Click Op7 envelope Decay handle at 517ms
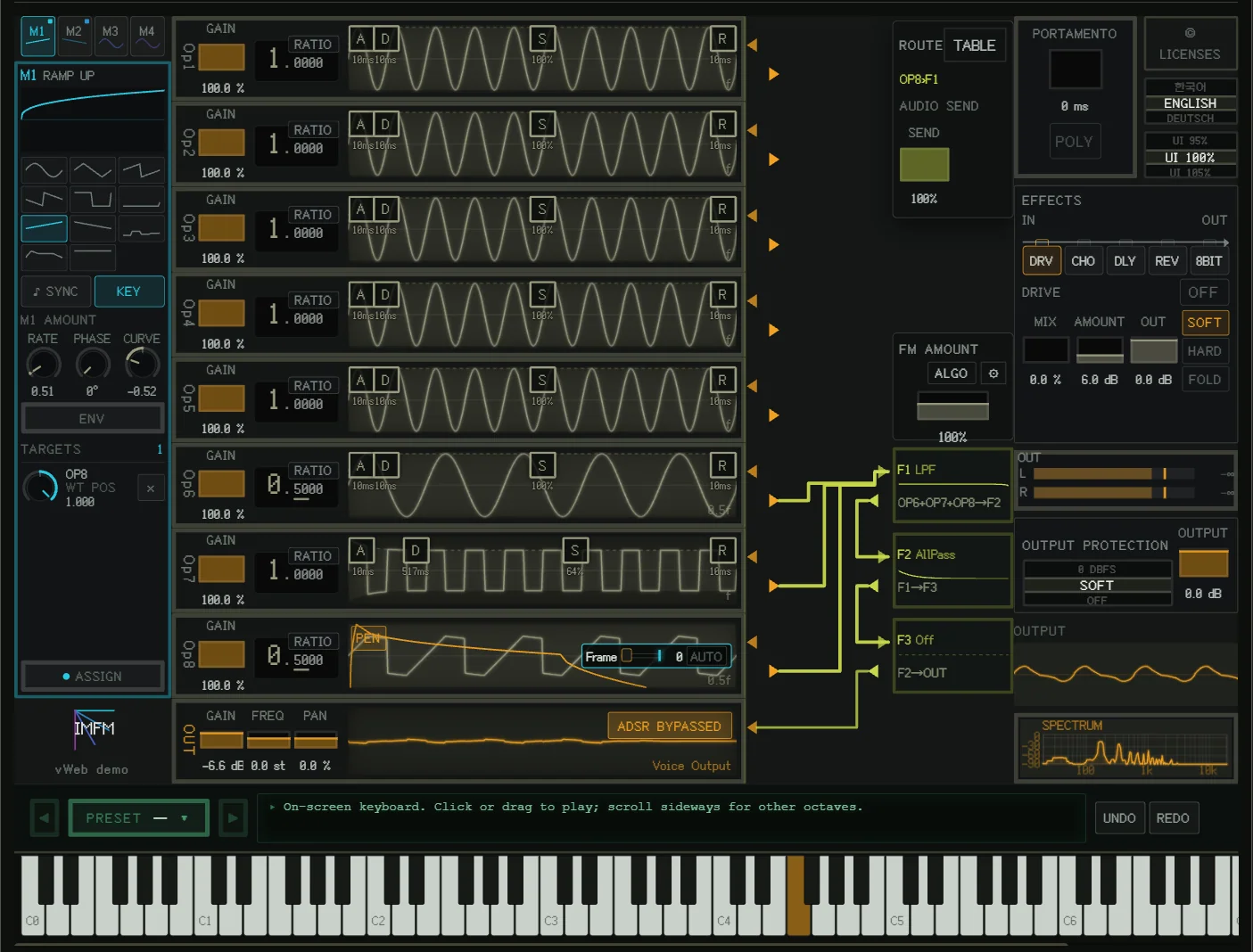Screen dimensions: 1253x952 [415, 550]
